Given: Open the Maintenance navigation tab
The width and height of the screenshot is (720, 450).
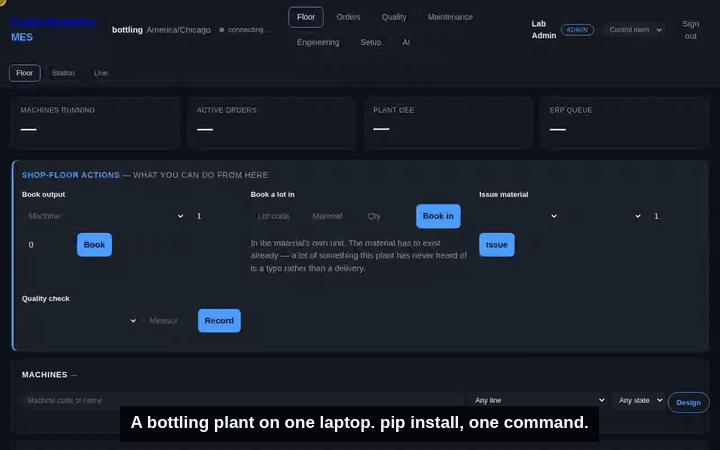Looking at the screenshot, I should [x=450, y=17].
